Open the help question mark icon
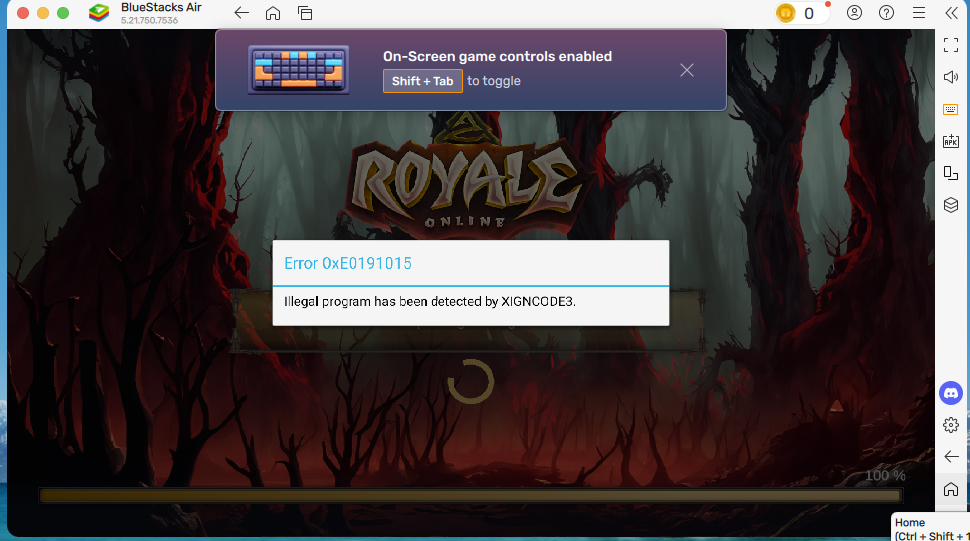The width and height of the screenshot is (970, 541). click(886, 13)
